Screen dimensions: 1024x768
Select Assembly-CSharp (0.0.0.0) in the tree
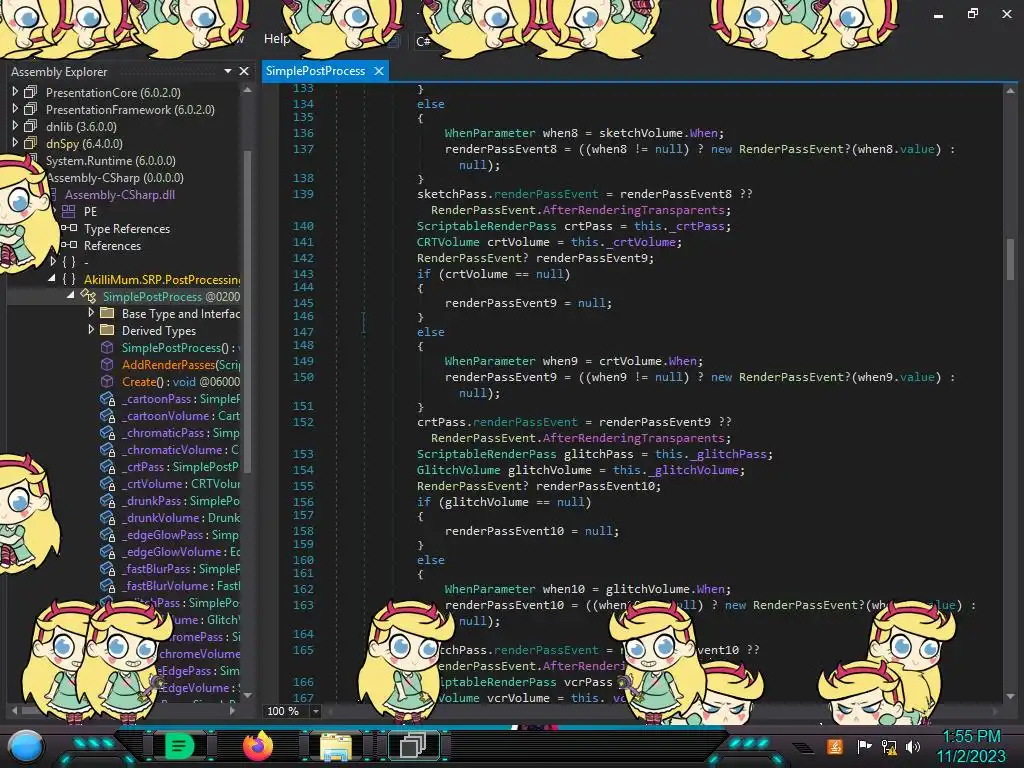coord(115,178)
